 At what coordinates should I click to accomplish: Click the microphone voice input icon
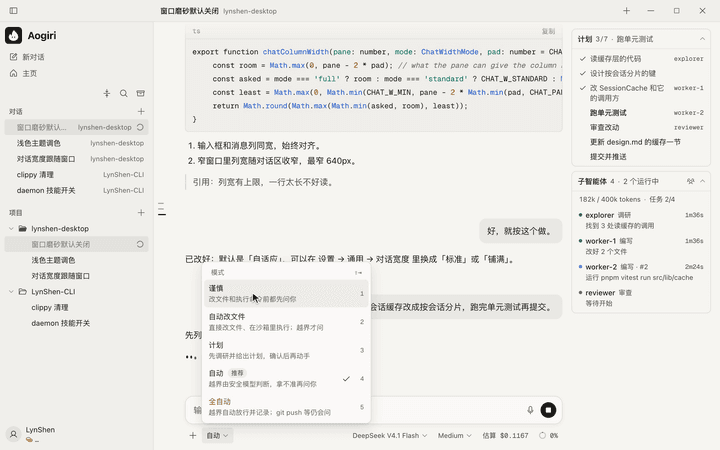530,410
